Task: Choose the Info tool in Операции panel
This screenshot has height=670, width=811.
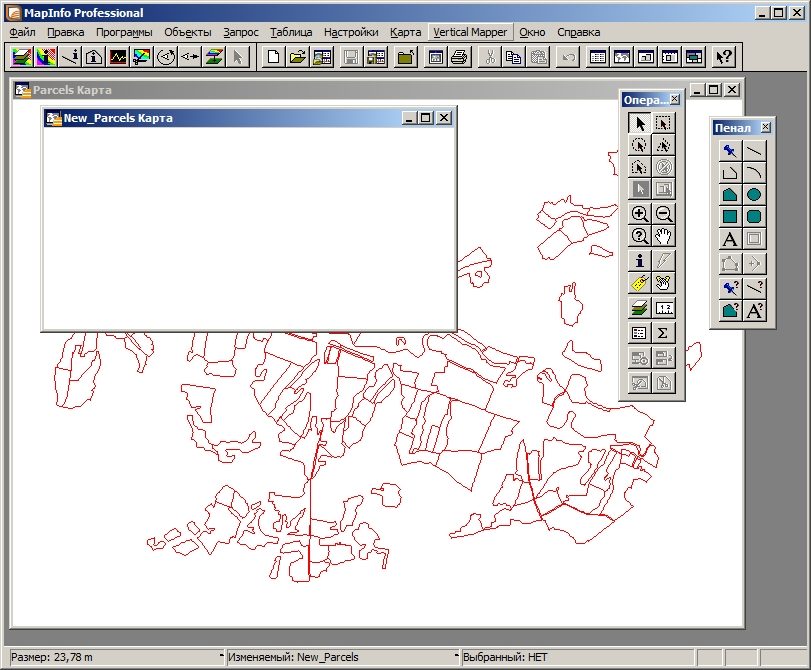Action: 639,260
